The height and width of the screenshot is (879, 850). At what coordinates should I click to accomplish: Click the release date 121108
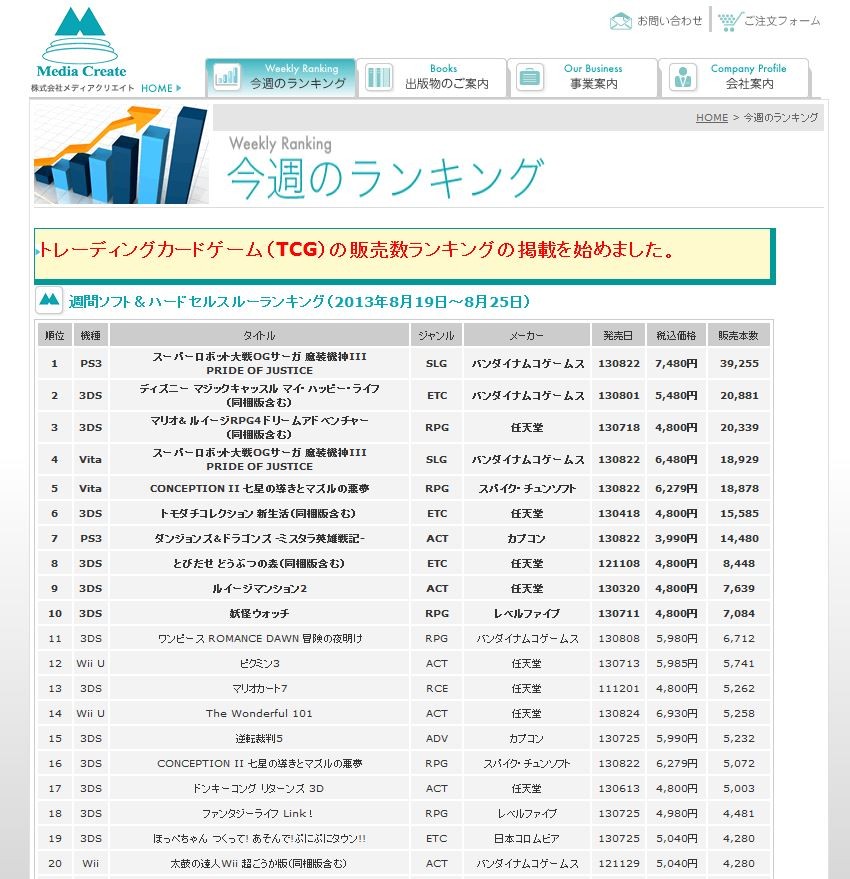click(618, 563)
